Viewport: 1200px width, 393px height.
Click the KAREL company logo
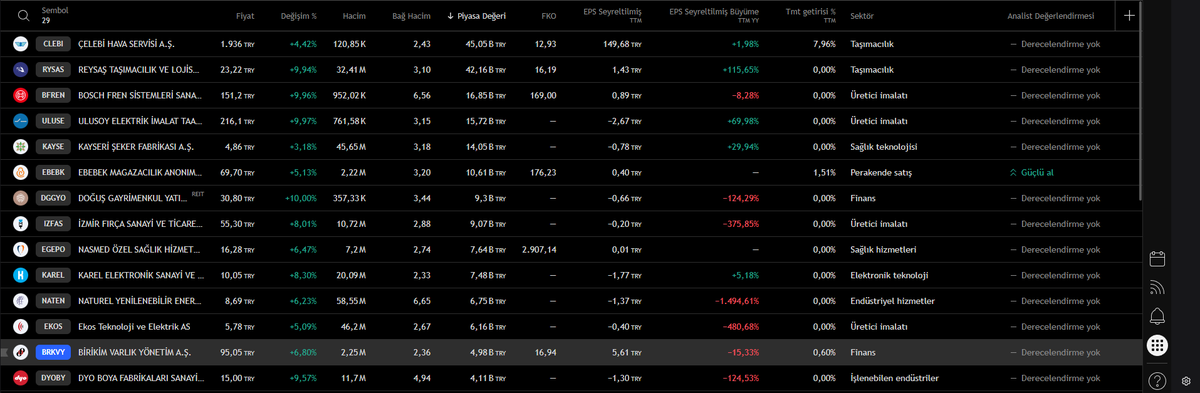pyautogui.click(x=21, y=275)
